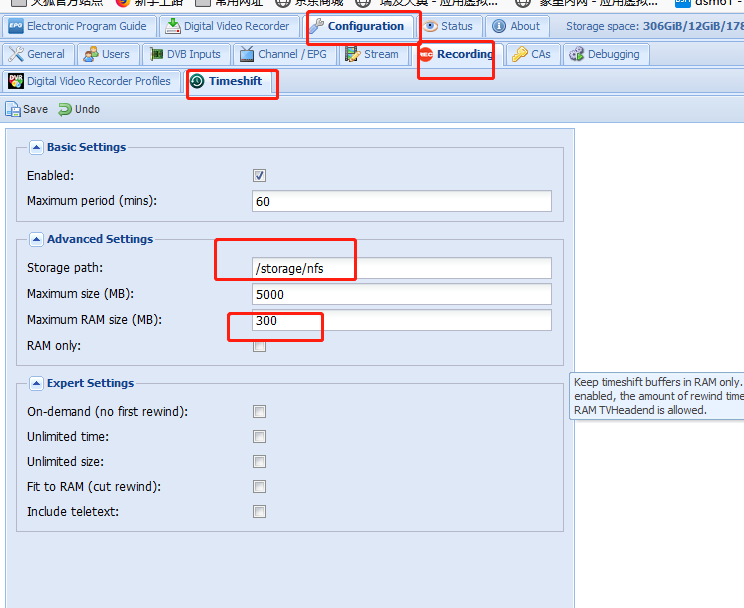Open the Digital Video Recorder tab

(229, 26)
